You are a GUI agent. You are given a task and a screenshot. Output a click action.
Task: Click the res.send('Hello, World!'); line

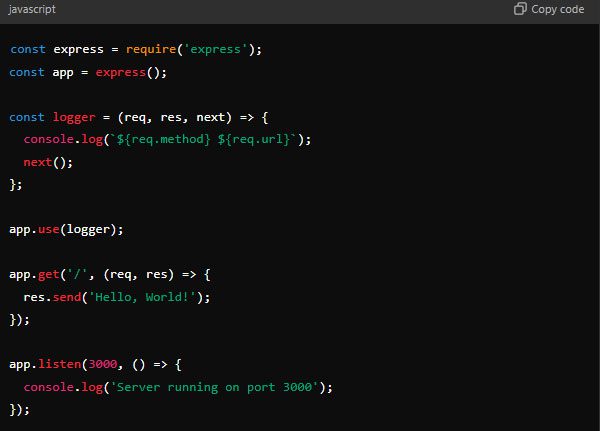(x=117, y=297)
